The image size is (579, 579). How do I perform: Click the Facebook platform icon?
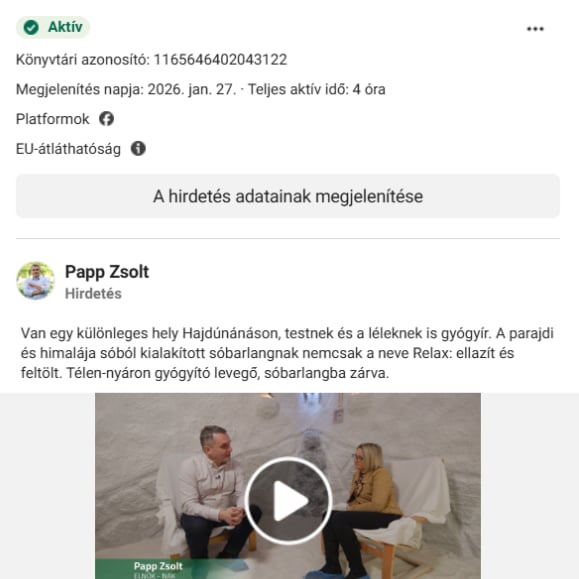pyautogui.click(x=106, y=119)
